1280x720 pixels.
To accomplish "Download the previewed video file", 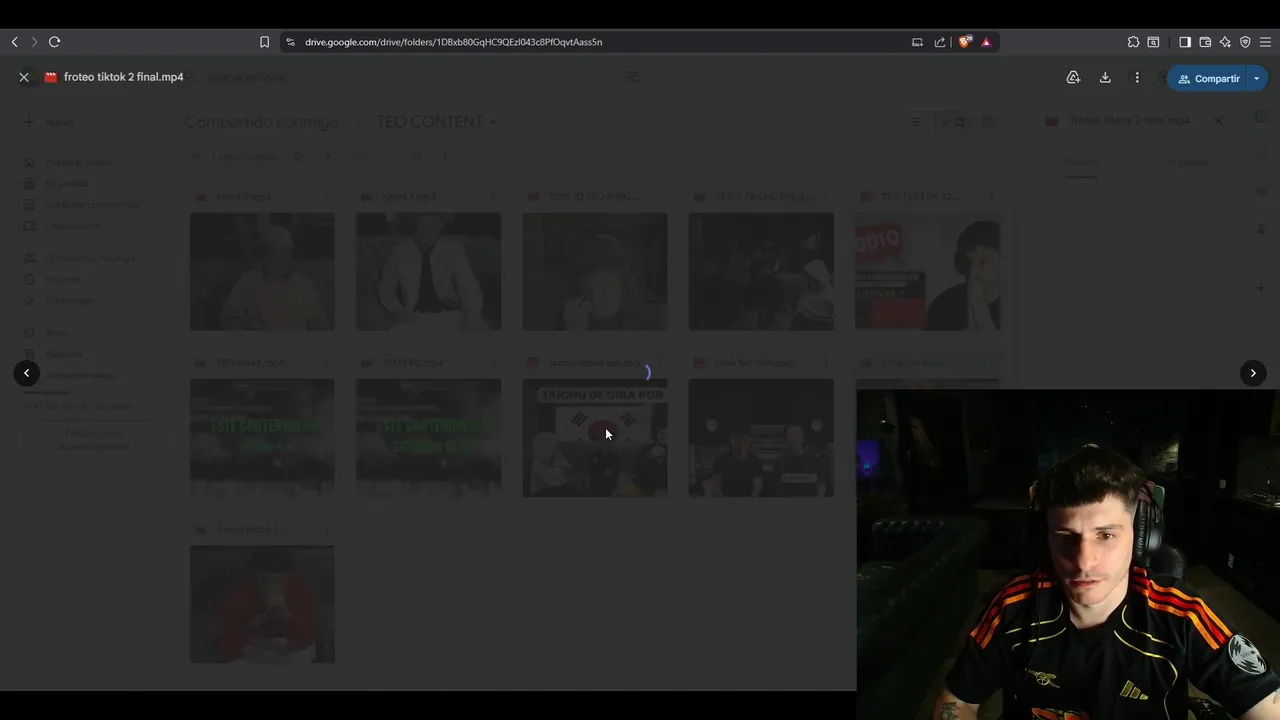I will (x=1105, y=78).
